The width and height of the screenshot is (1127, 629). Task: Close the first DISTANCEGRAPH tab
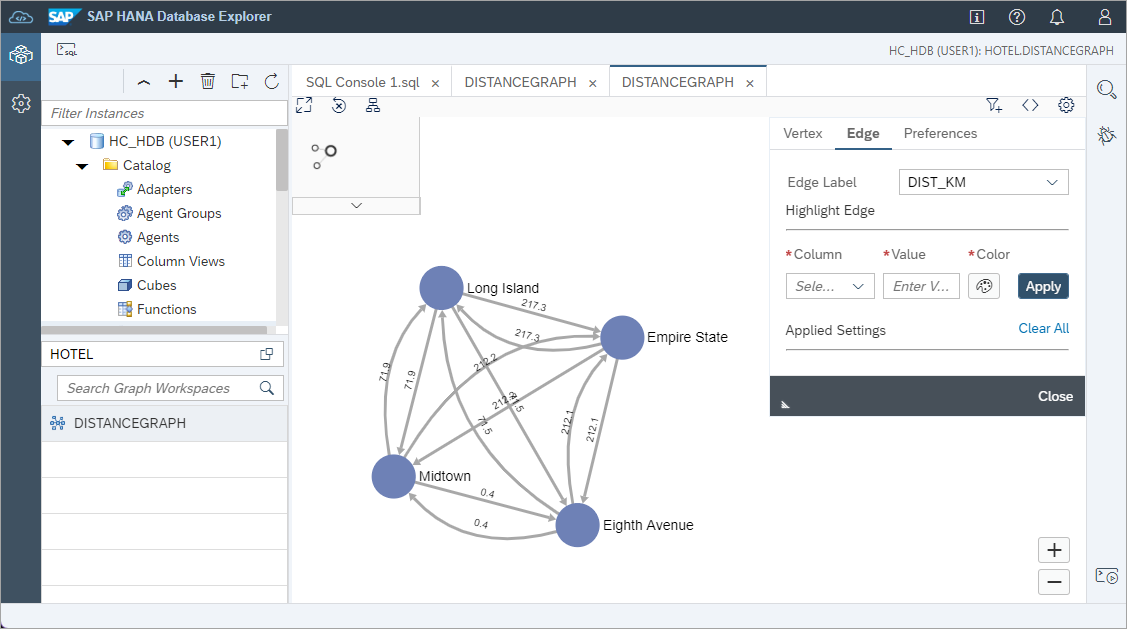point(592,83)
